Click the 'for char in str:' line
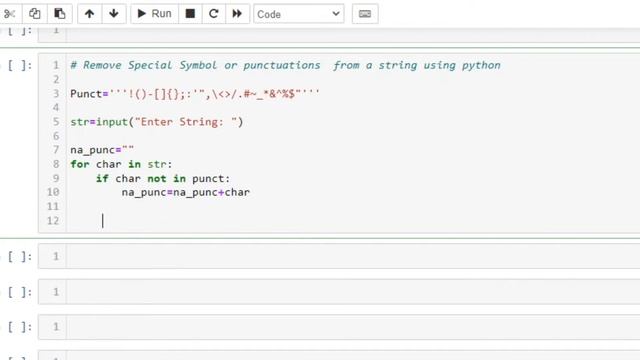This screenshot has height=360, width=640. (121, 164)
